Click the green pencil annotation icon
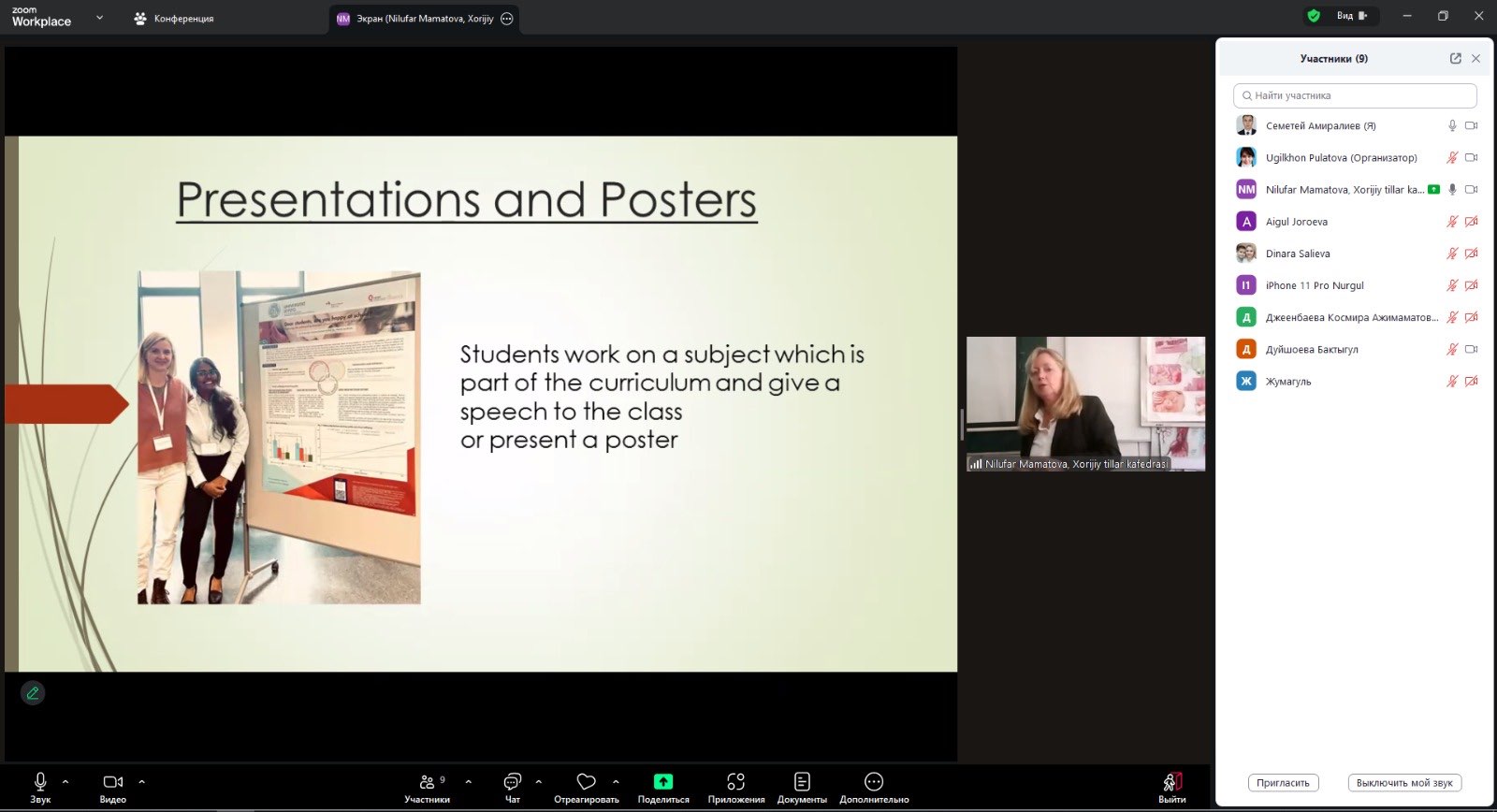This screenshot has height=812, width=1497. (x=33, y=693)
